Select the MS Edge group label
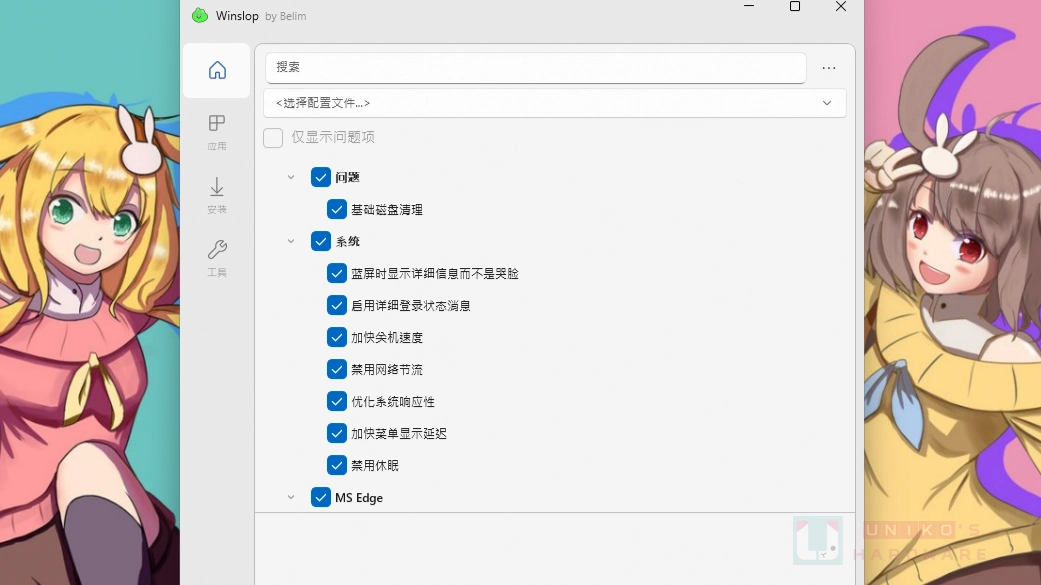This screenshot has width=1041, height=585. click(359, 497)
